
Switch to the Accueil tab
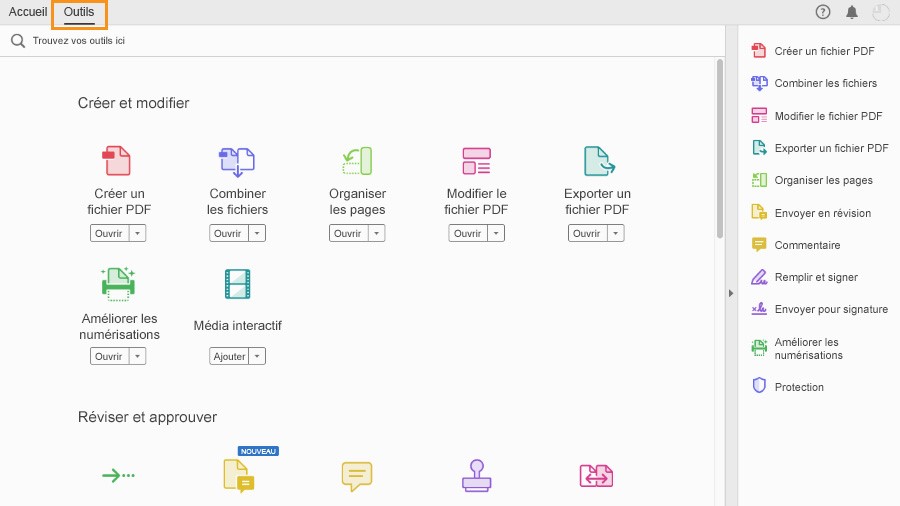pos(27,12)
